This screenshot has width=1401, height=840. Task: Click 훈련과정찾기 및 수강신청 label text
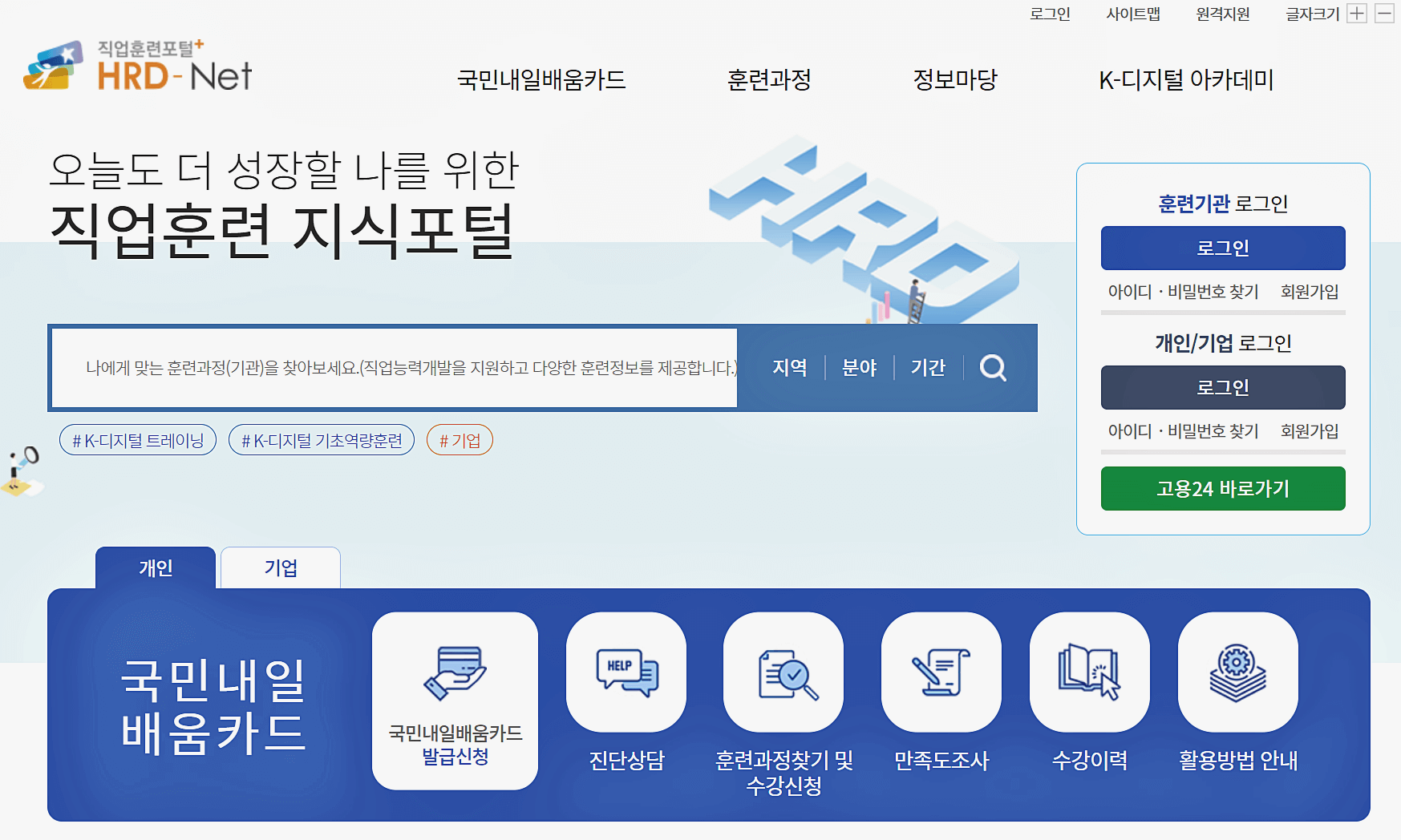(x=784, y=773)
